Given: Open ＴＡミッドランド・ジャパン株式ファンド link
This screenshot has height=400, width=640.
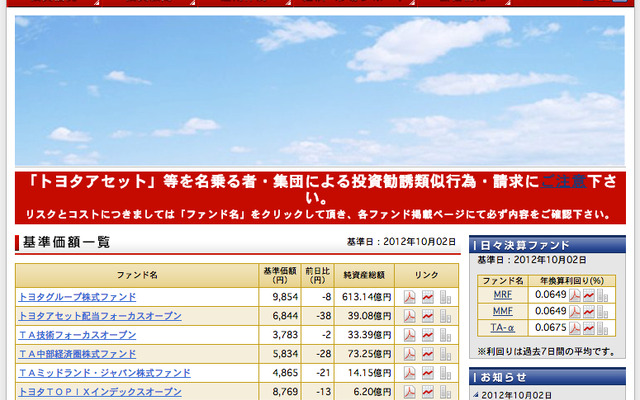Looking at the screenshot, I should 104,373.
